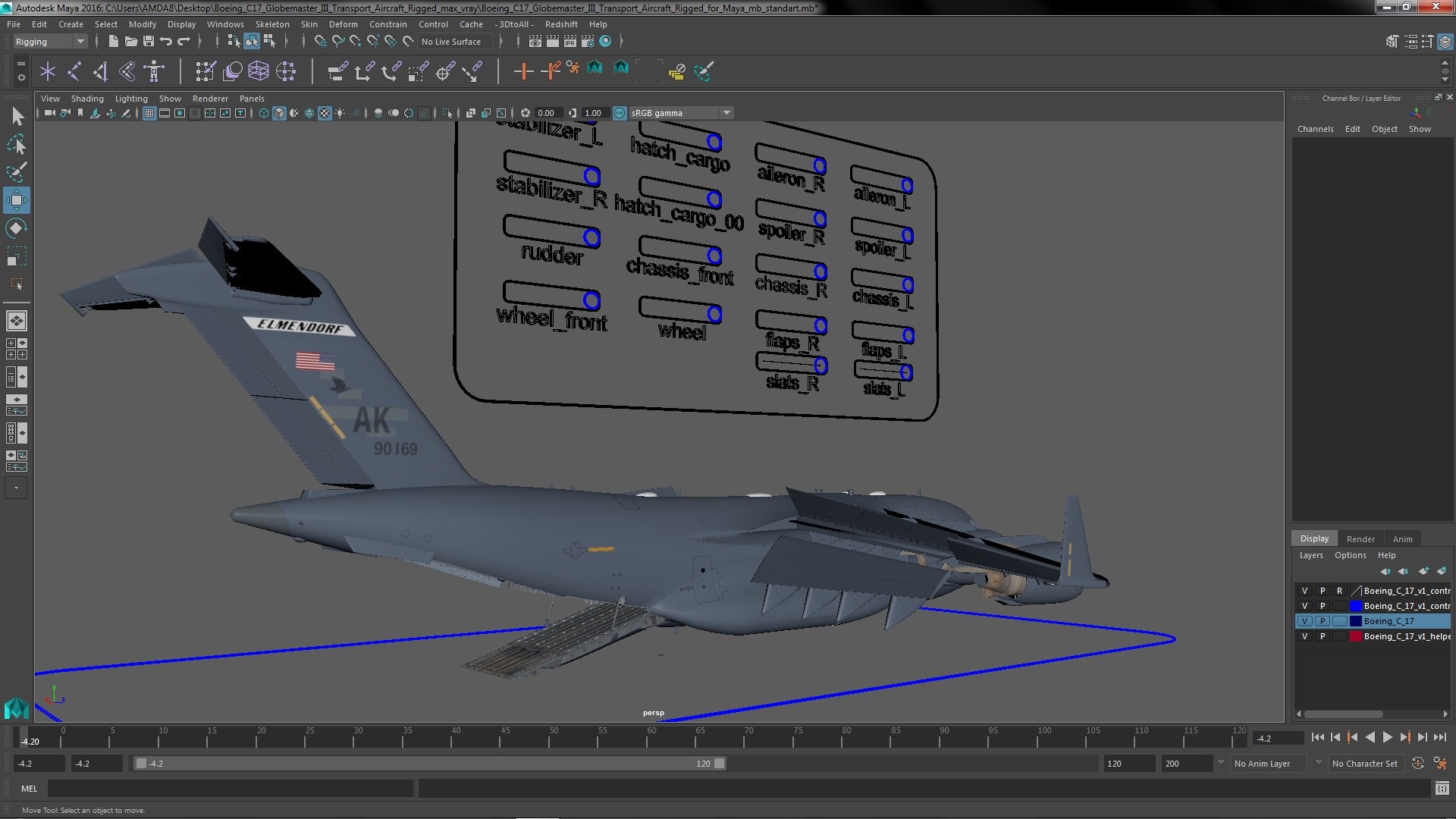
Task: Open the sRGB gamma view transform dropdown
Action: 681,113
